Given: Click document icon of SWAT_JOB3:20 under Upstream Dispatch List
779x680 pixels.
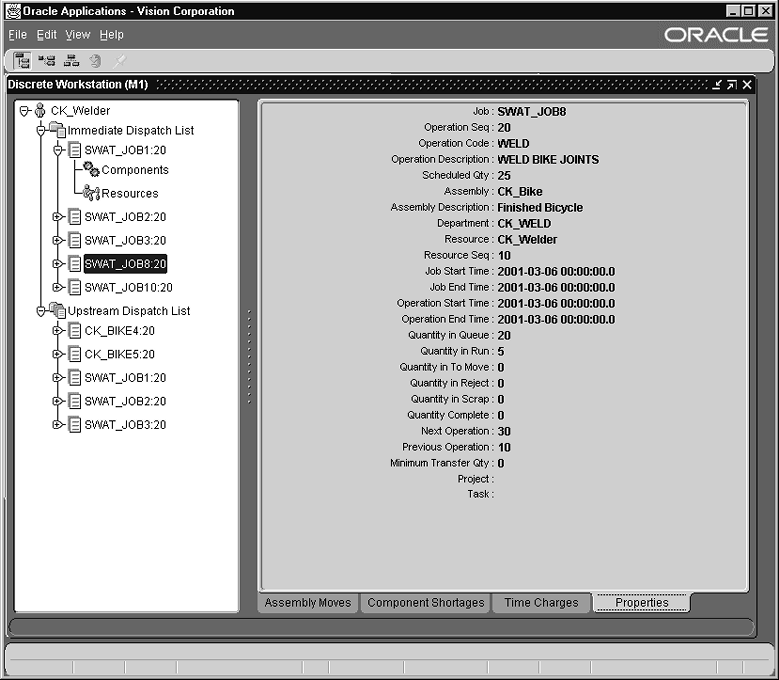Looking at the screenshot, I should point(75,425).
